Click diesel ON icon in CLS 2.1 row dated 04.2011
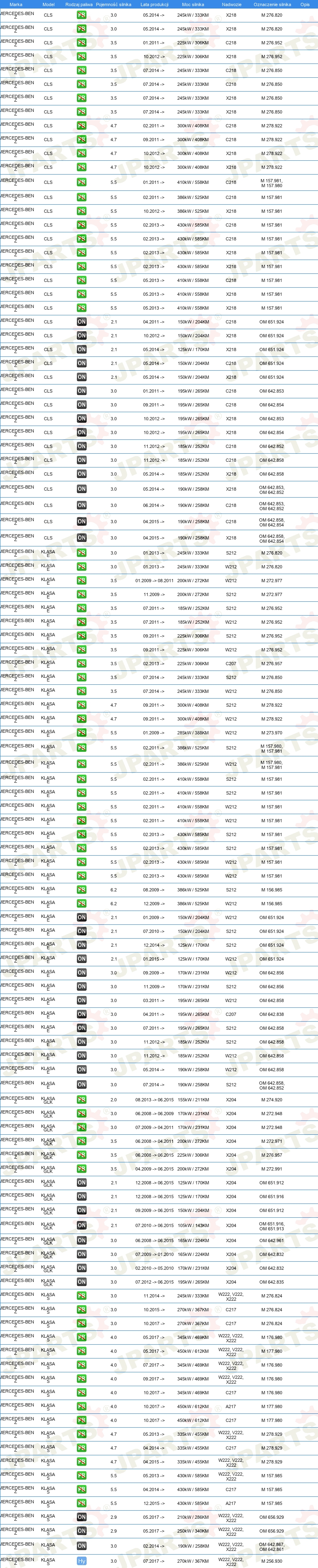The width and height of the screenshot is (318, 1568). pos(81,321)
